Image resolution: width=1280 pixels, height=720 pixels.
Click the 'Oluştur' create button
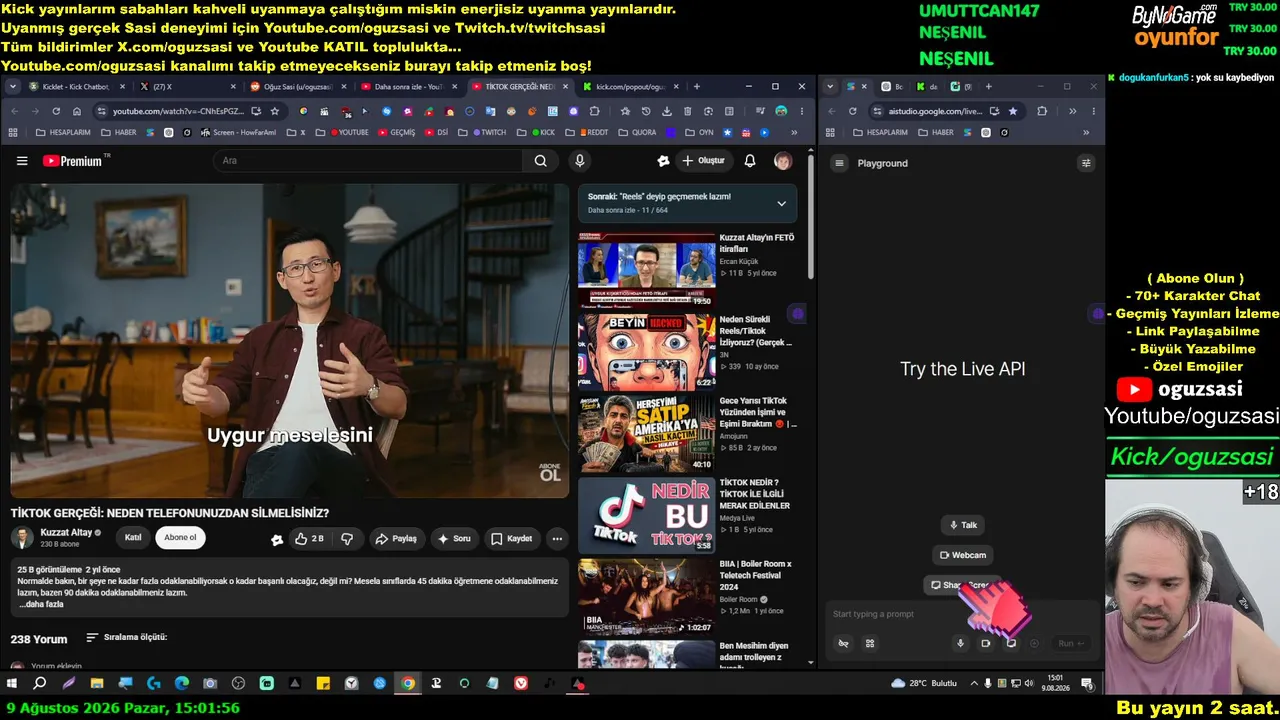tap(703, 161)
